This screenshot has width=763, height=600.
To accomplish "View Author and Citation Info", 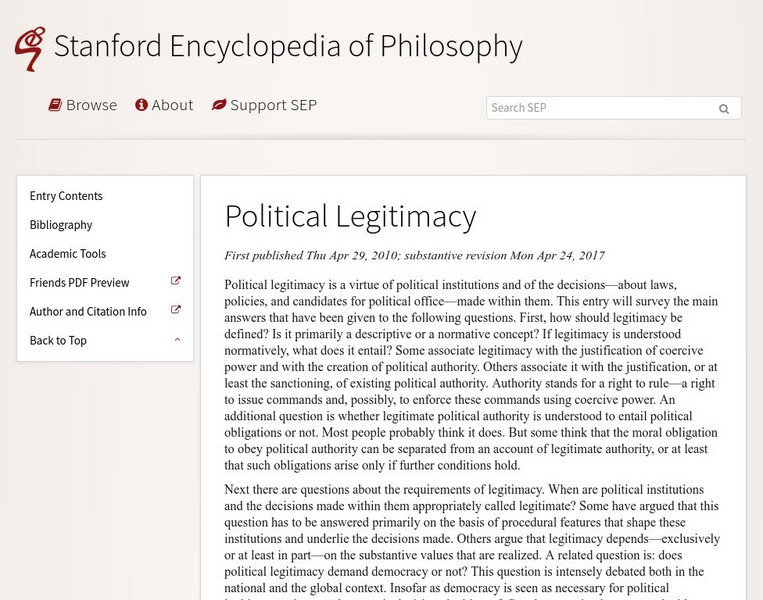I will click(88, 312).
